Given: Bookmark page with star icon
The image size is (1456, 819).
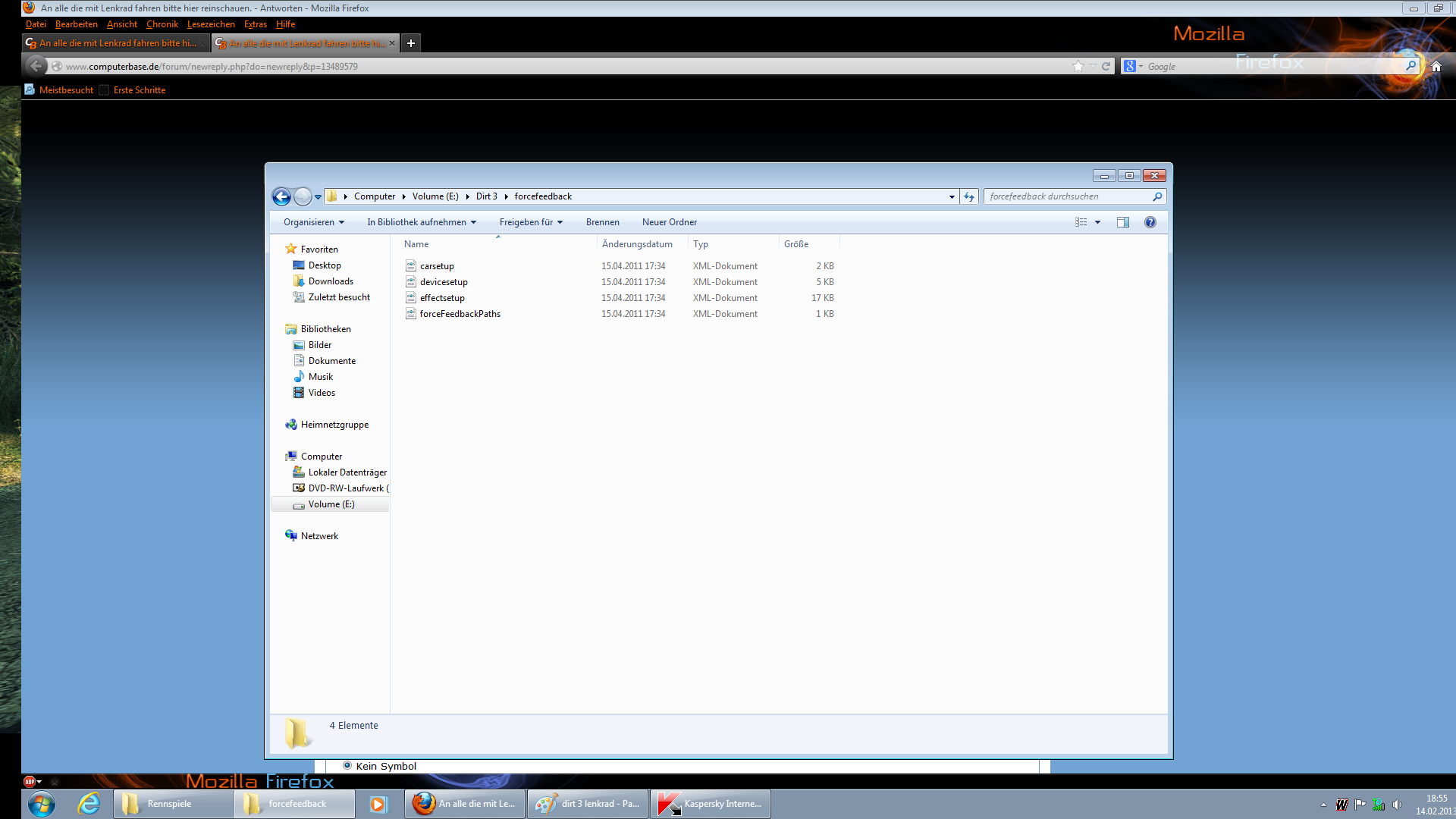Looking at the screenshot, I should point(1078,67).
